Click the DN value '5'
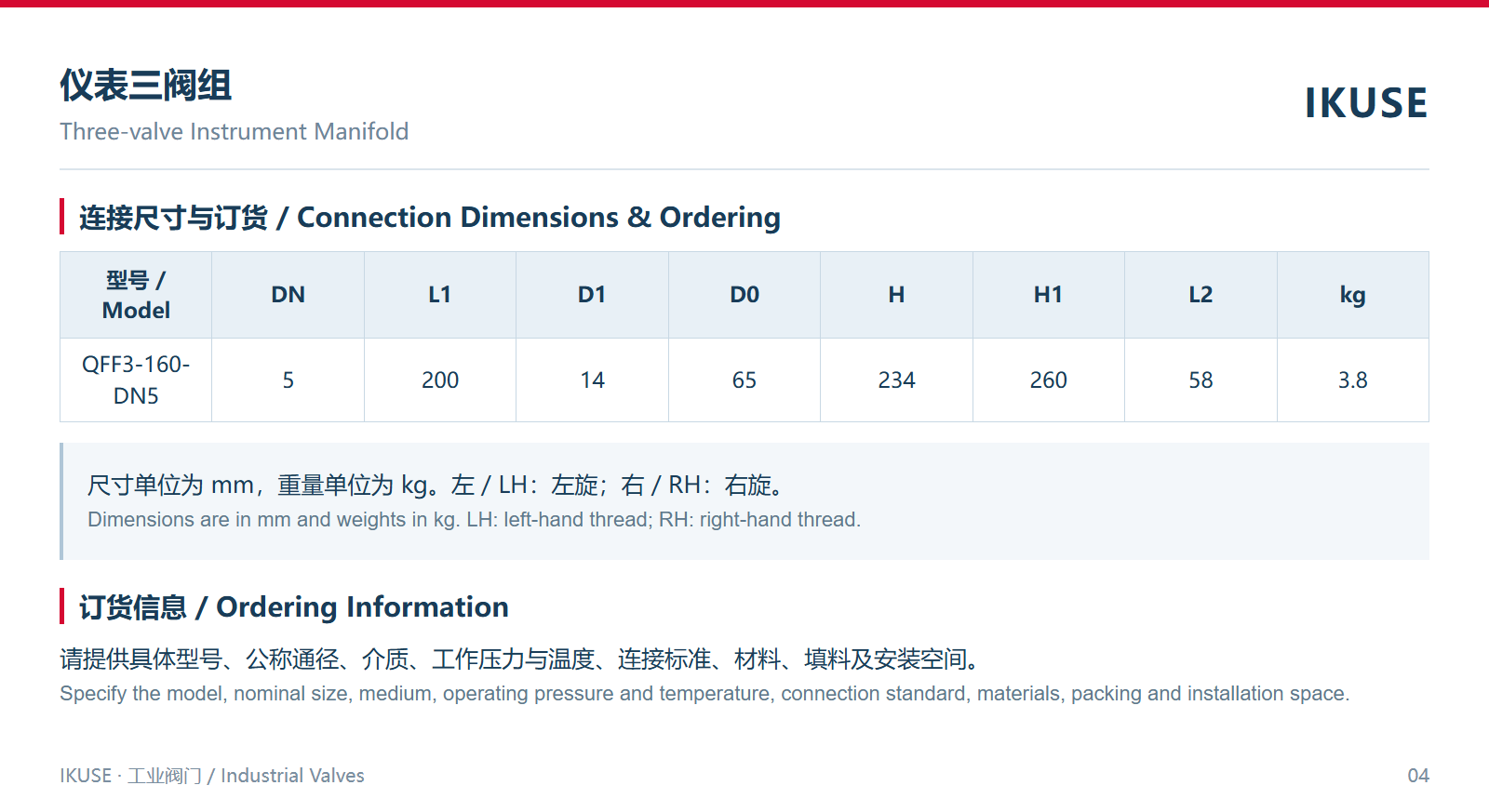1489x812 pixels. (x=288, y=380)
